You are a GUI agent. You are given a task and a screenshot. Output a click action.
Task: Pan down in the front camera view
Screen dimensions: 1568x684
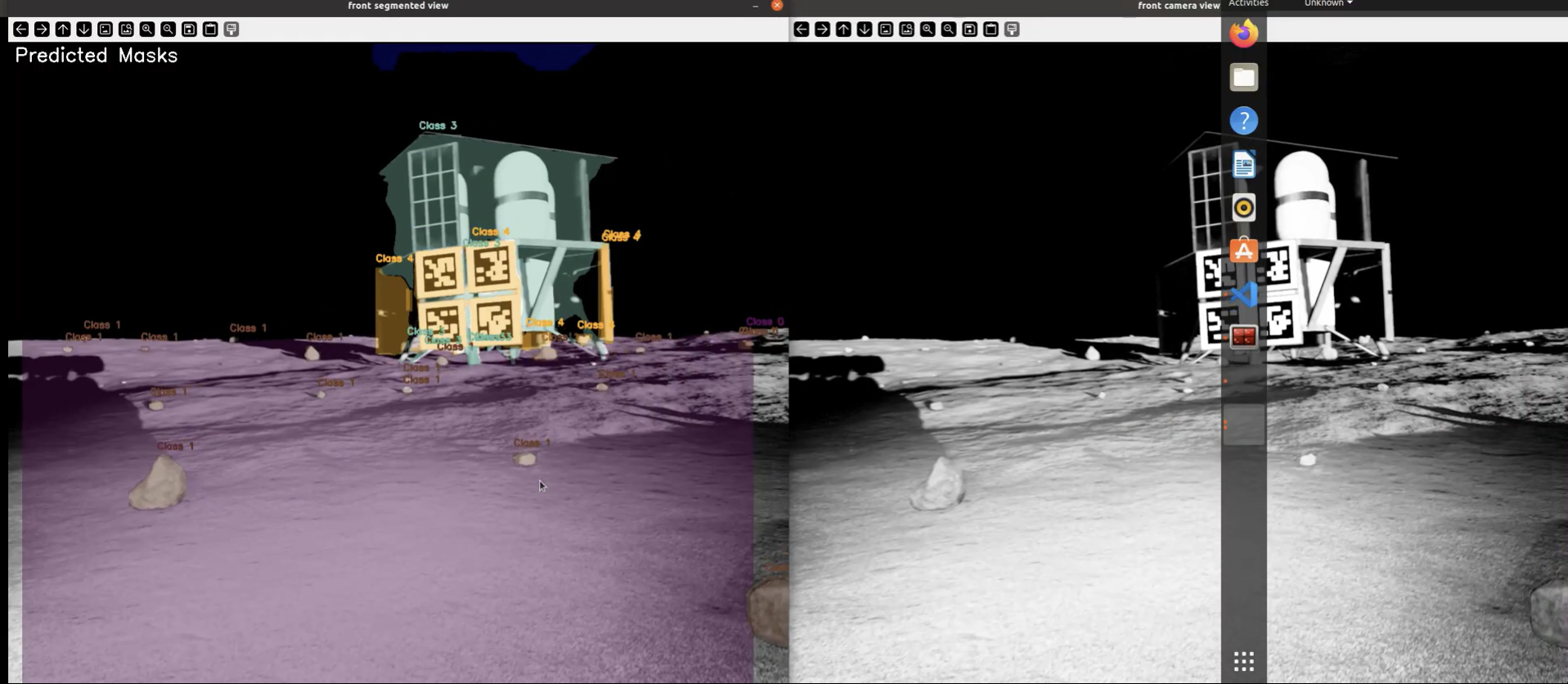click(865, 29)
